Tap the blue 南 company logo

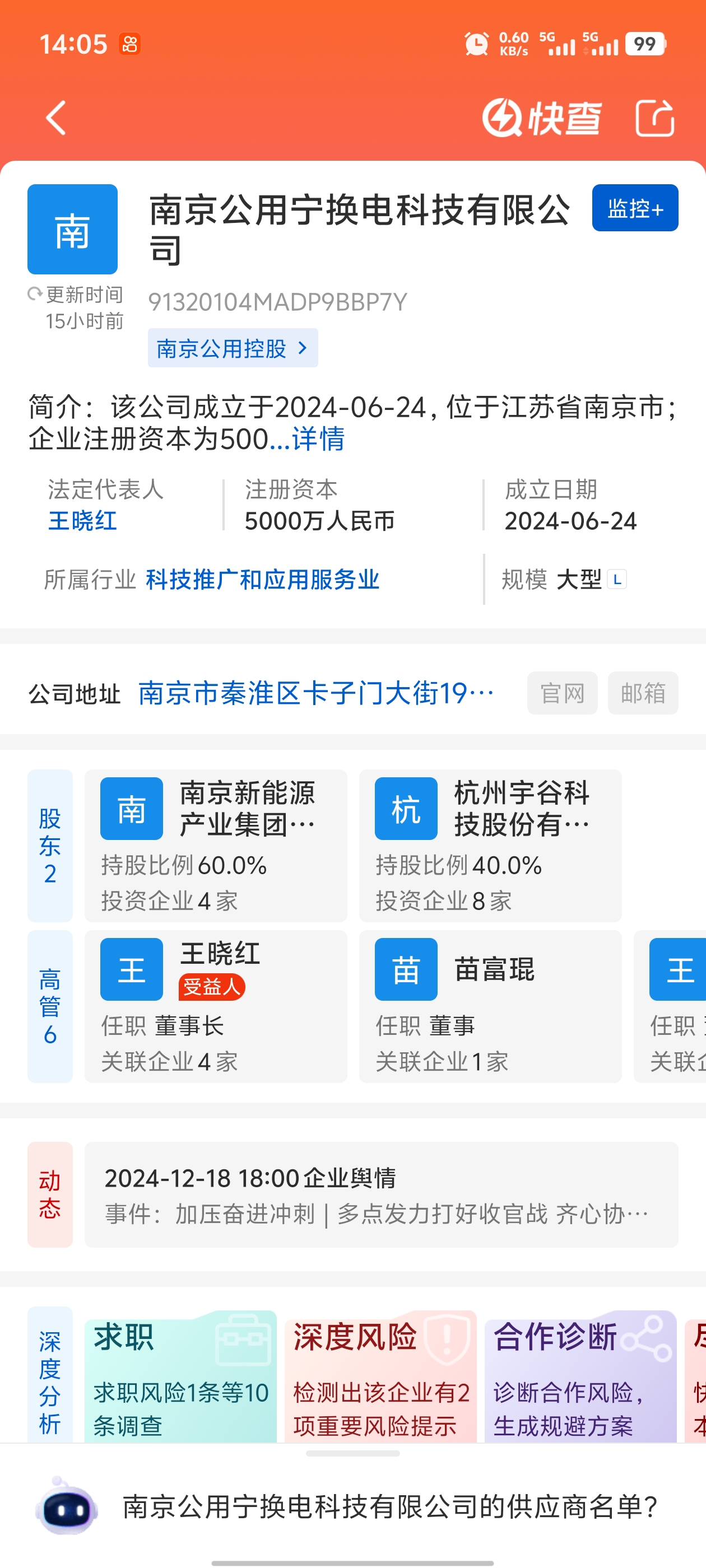(x=72, y=229)
